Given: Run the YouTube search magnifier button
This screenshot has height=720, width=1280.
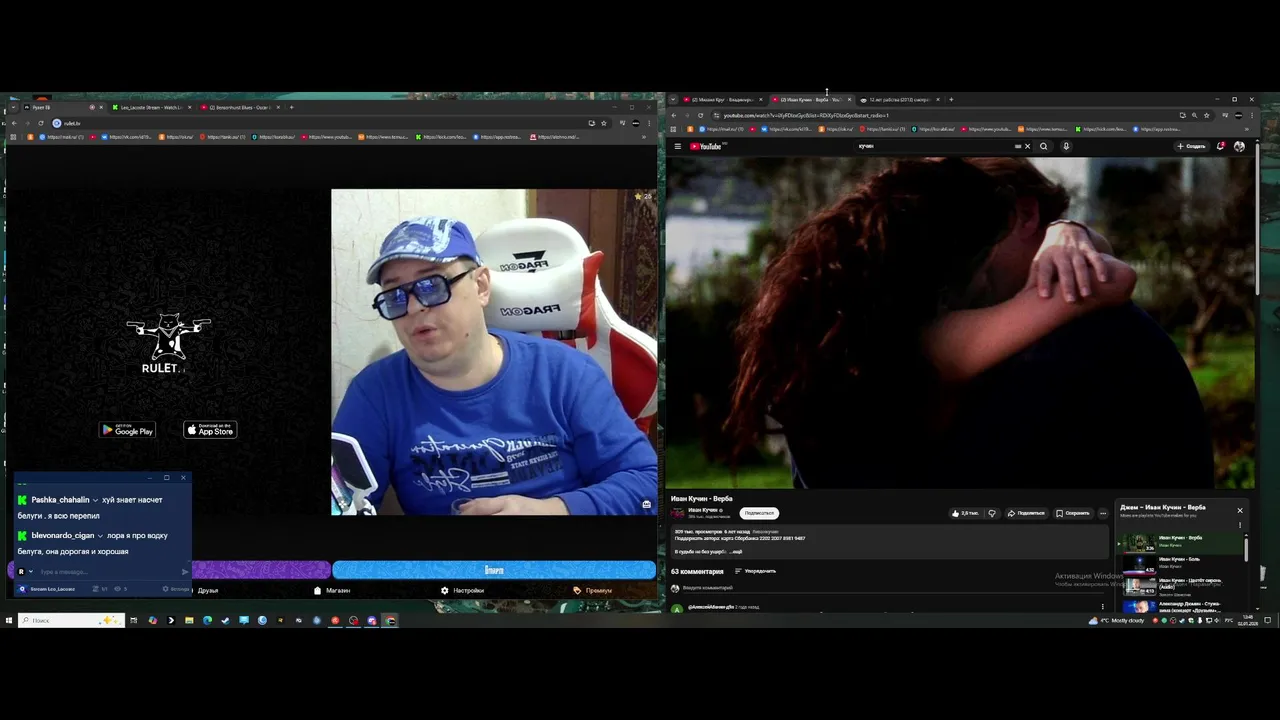Looking at the screenshot, I should click(x=1043, y=146).
